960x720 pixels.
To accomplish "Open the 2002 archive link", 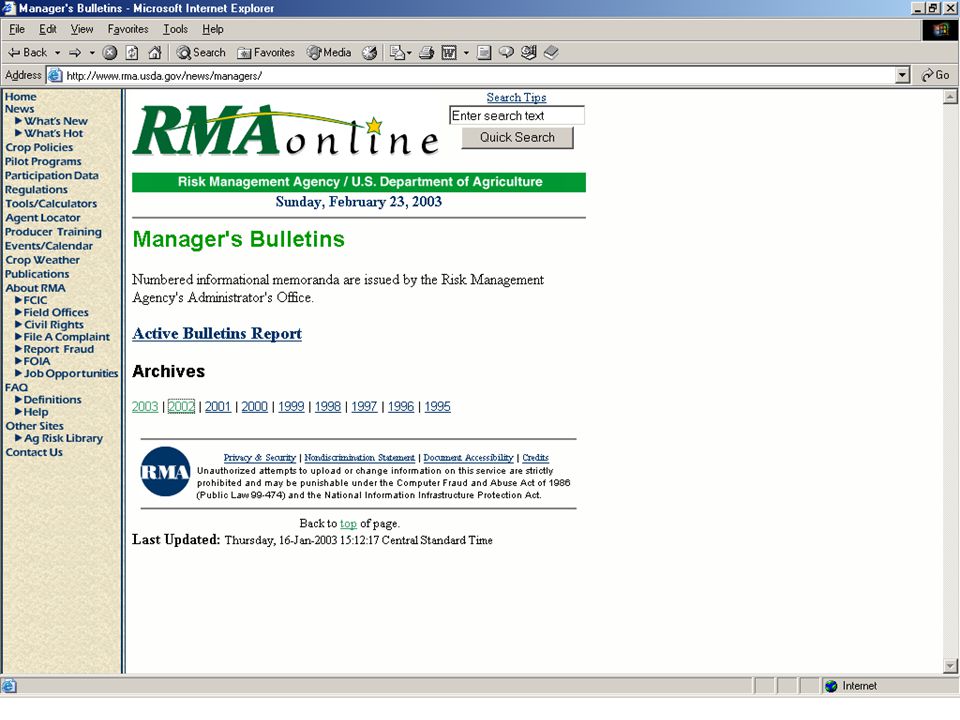I will click(x=181, y=407).
